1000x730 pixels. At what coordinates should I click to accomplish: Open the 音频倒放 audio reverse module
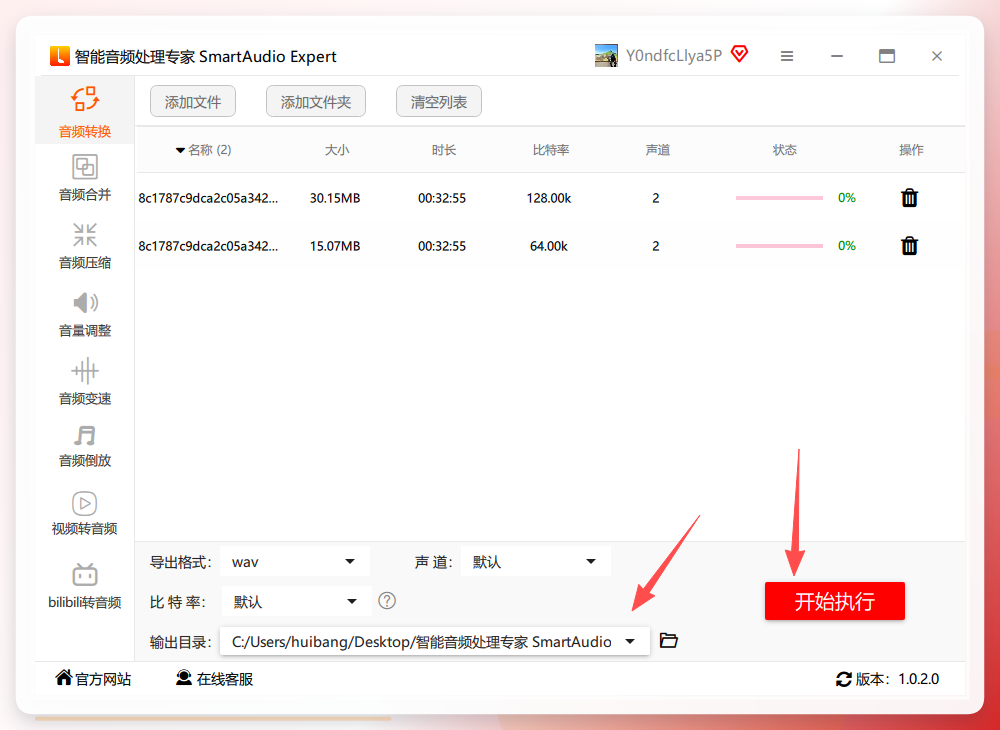[85, 446]
